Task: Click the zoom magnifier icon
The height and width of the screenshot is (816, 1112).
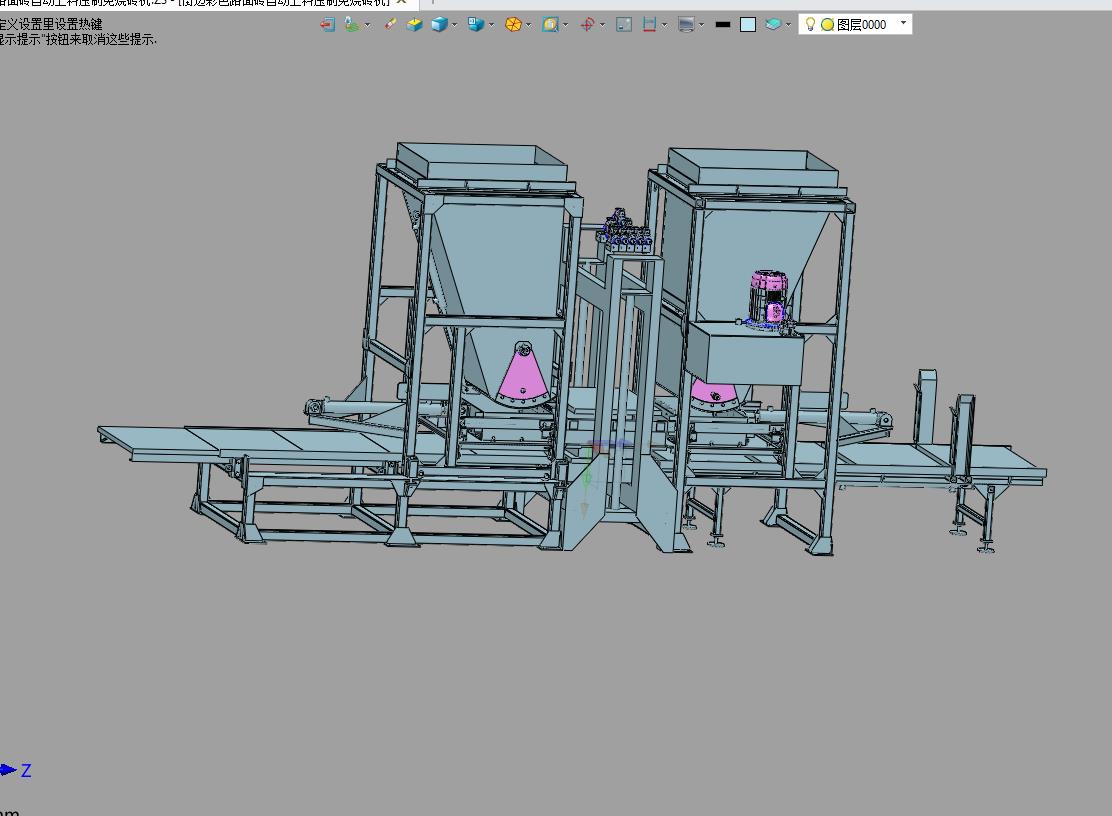Action: 550,25
